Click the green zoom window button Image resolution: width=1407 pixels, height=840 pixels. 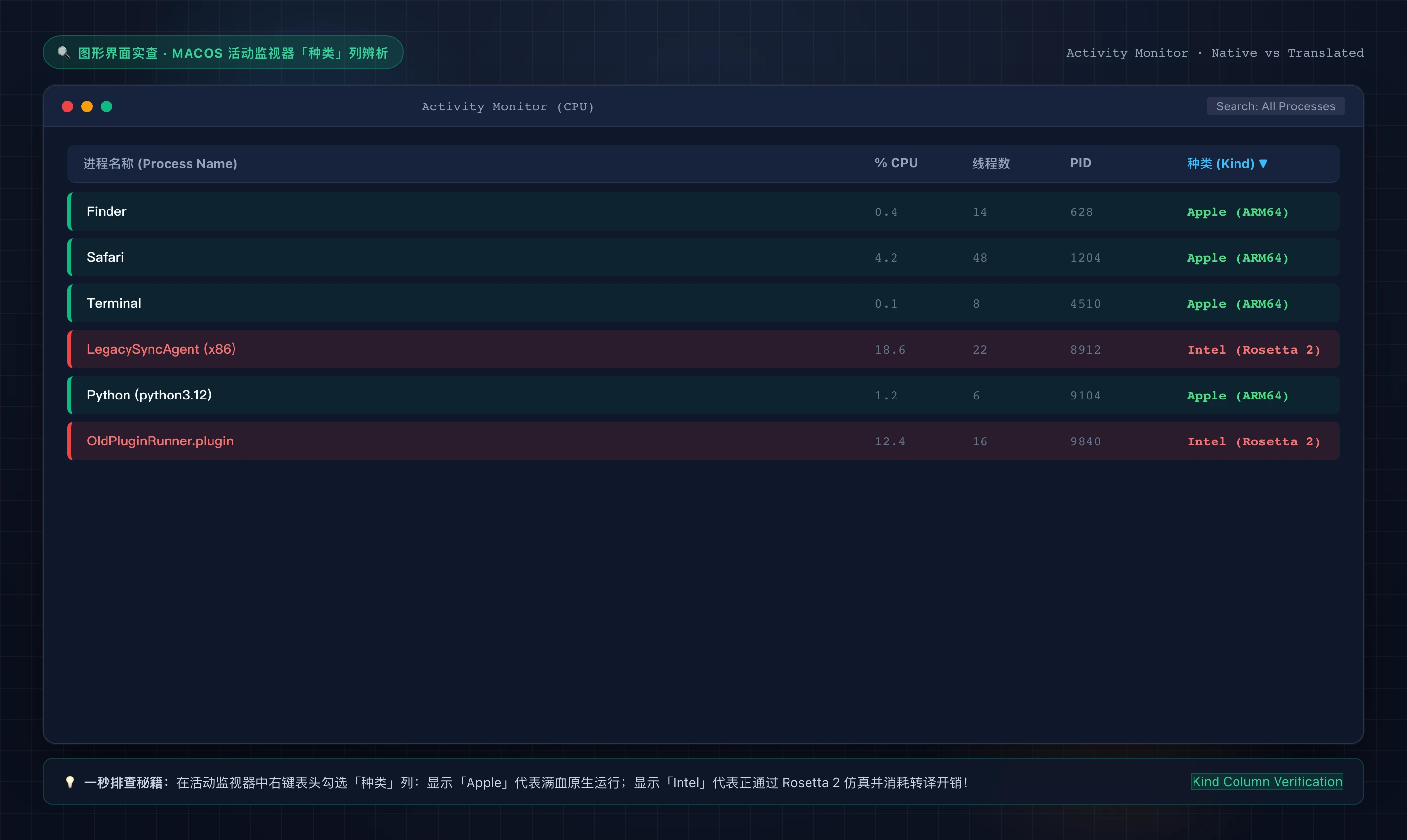(x=107, y=106)
